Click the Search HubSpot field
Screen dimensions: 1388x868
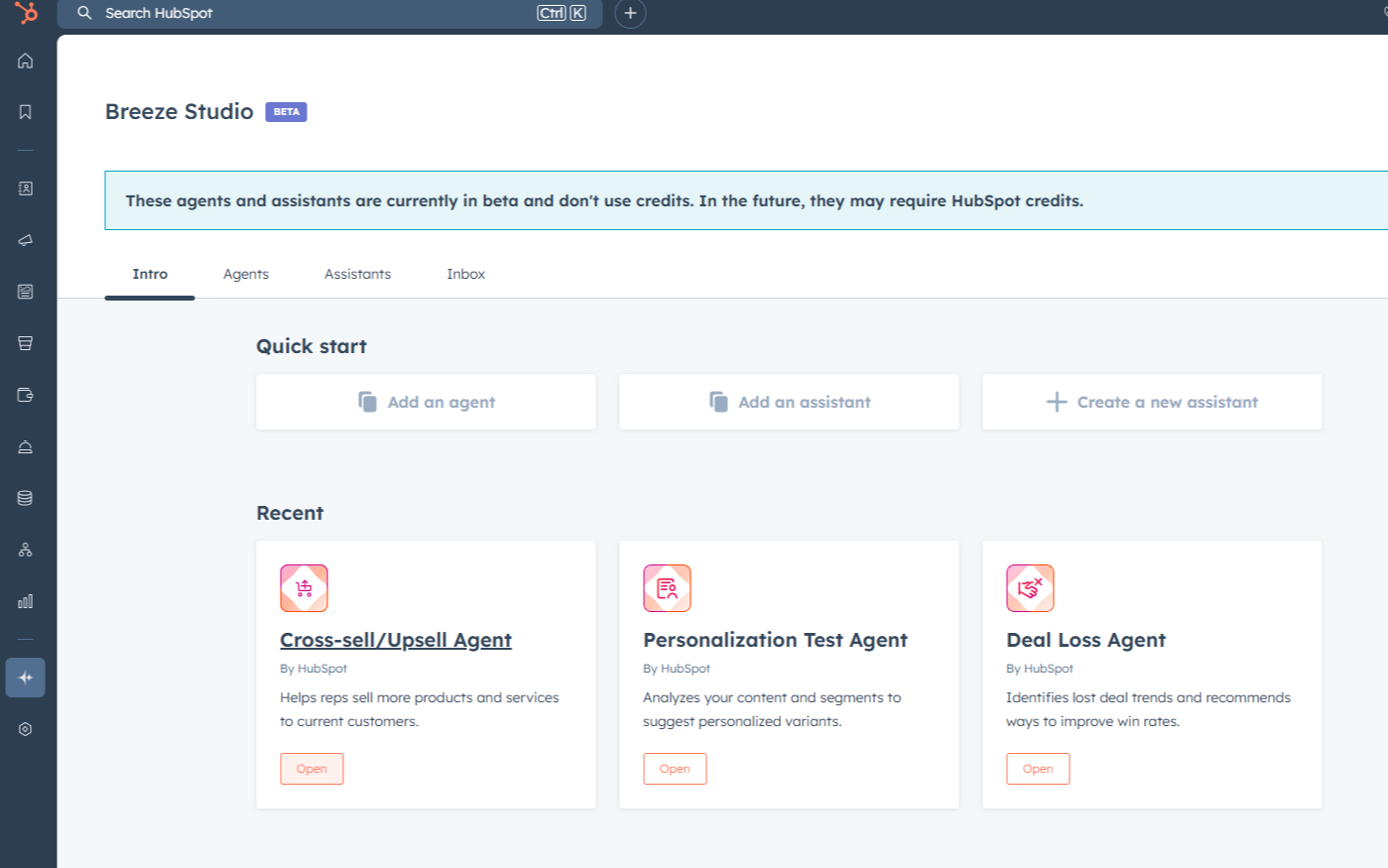click(327, 14)
